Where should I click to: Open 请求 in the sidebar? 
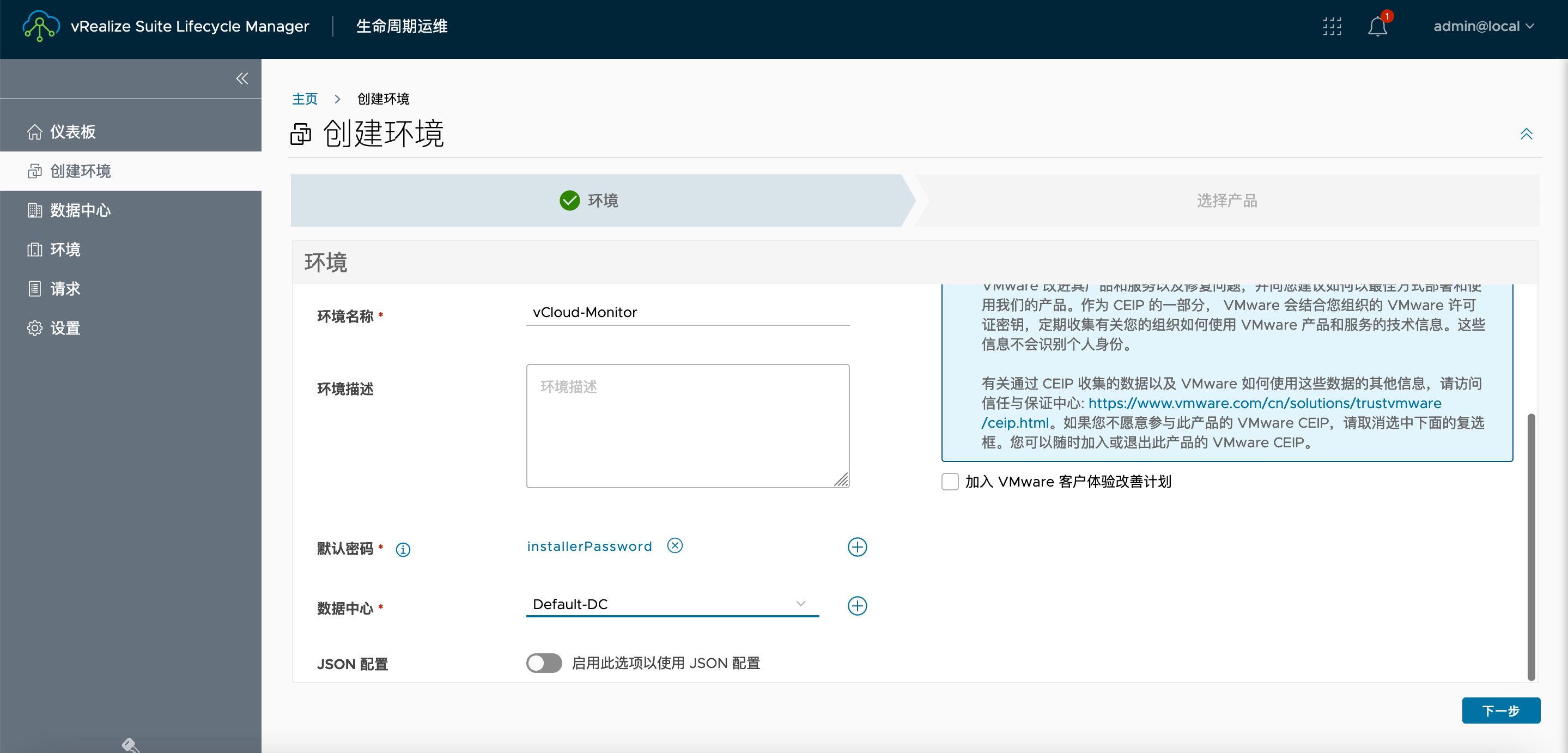(x=131, y=289)
